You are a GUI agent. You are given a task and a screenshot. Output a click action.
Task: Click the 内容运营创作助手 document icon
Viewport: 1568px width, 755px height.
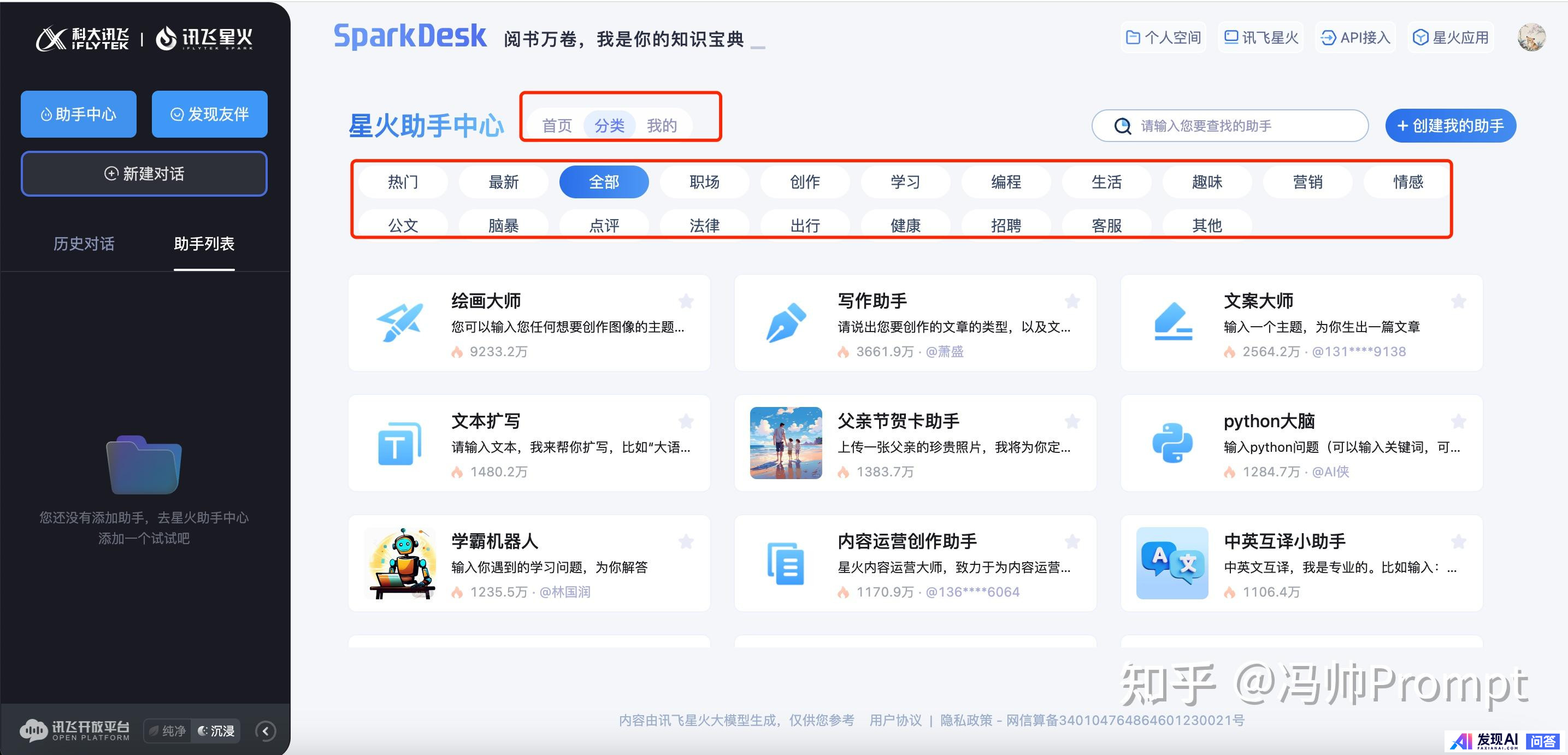[x=786, y=563]
